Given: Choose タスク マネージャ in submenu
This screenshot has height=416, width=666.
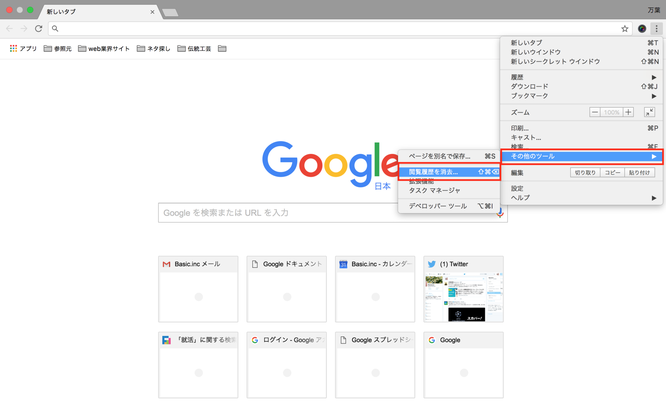Looking at the screenshot, I should click(x=449, y=190).
